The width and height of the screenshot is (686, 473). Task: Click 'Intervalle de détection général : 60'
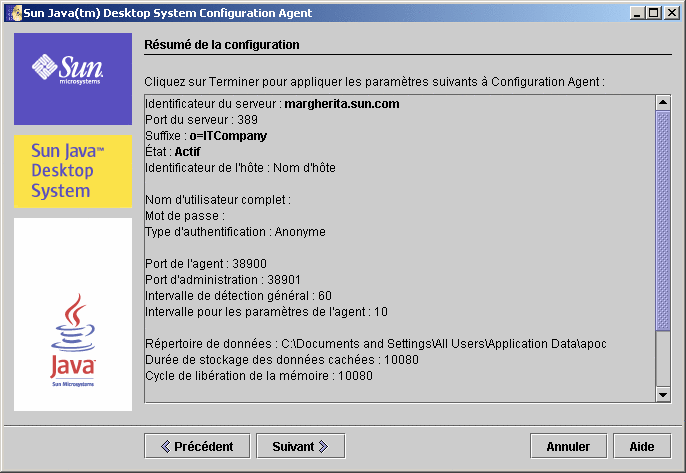[x=238, y=296]
